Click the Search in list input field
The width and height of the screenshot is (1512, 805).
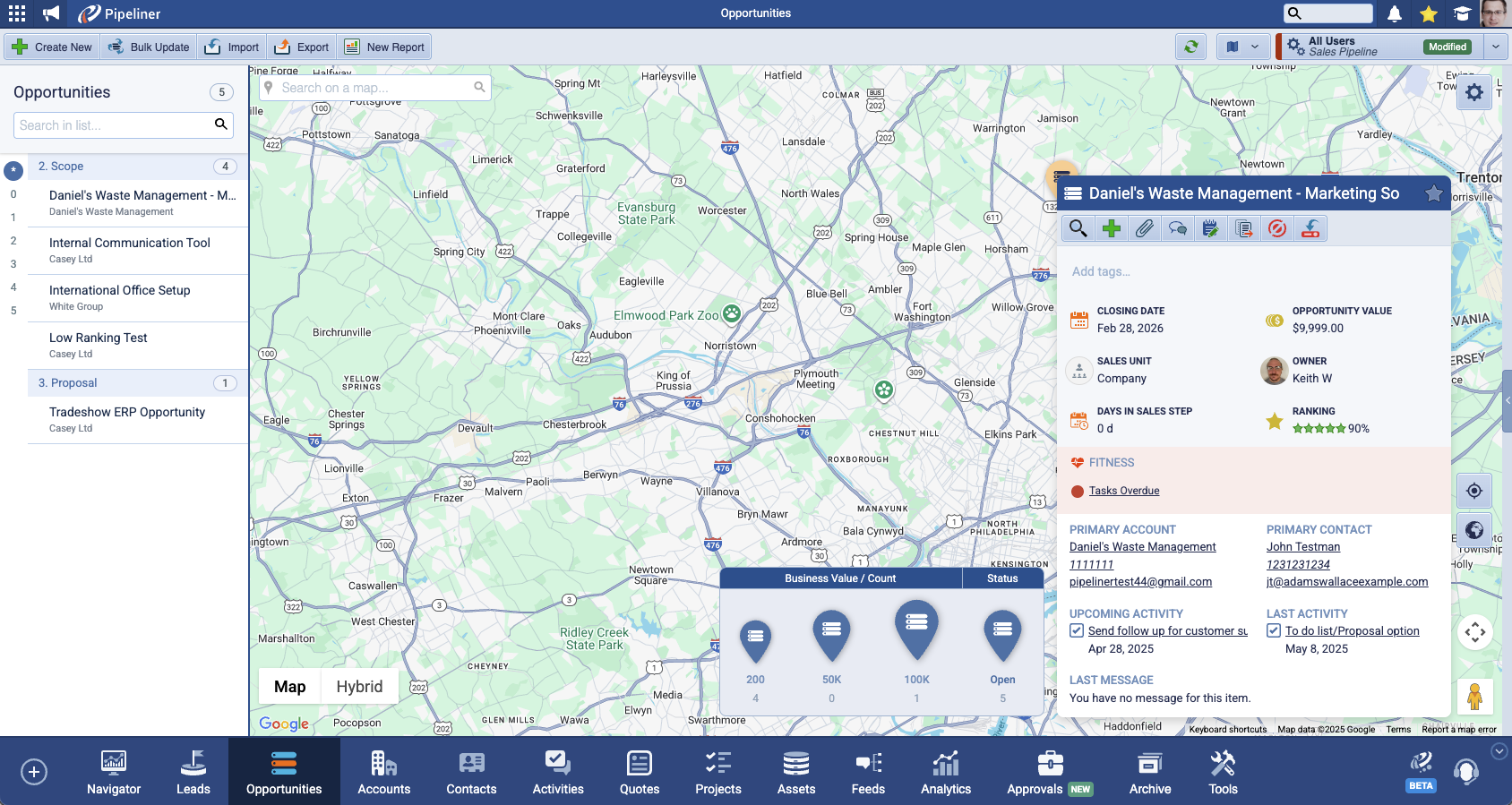coord(115,125)
